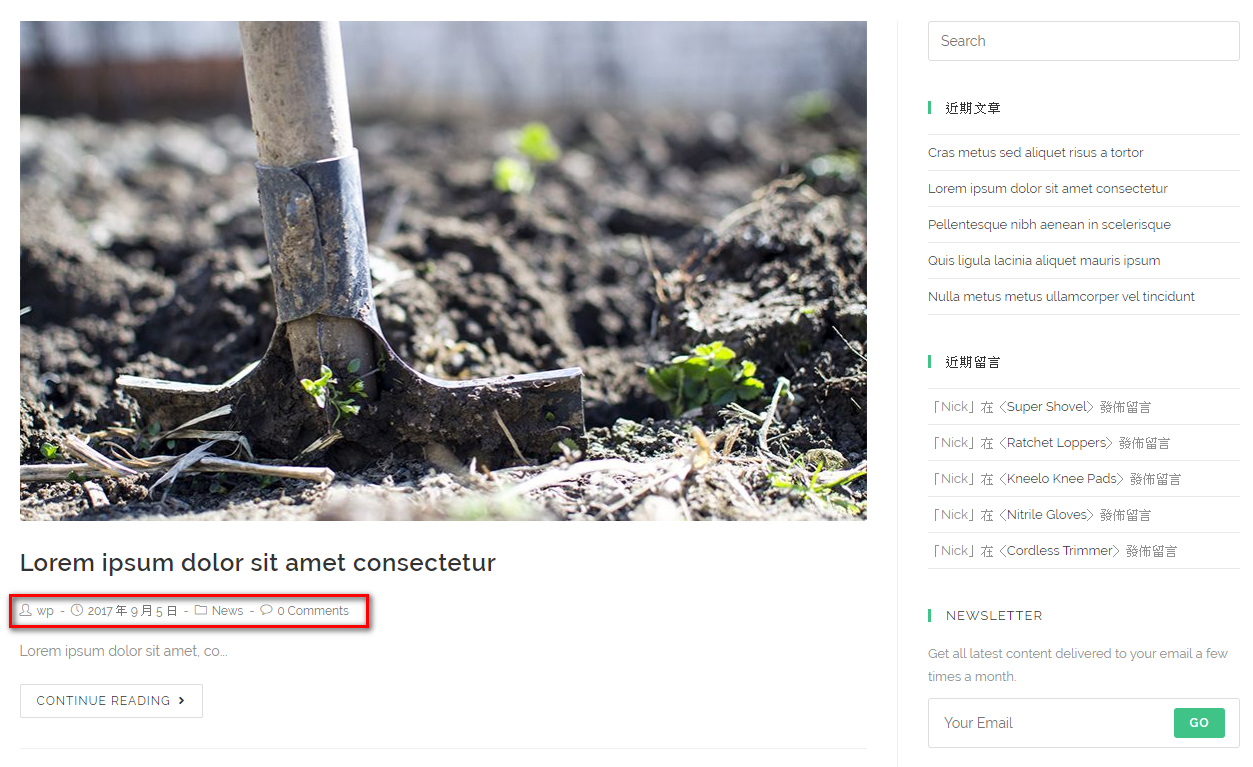Screen dimensions: 1253x767
Task: Click the arrow in Continue Reading button
Action: [181, 701]
